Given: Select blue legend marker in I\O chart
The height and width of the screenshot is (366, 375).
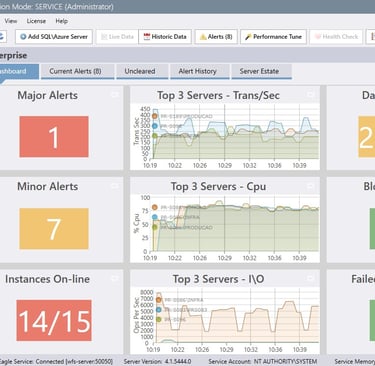Looking at the screenshot, I should pos(159,310).
